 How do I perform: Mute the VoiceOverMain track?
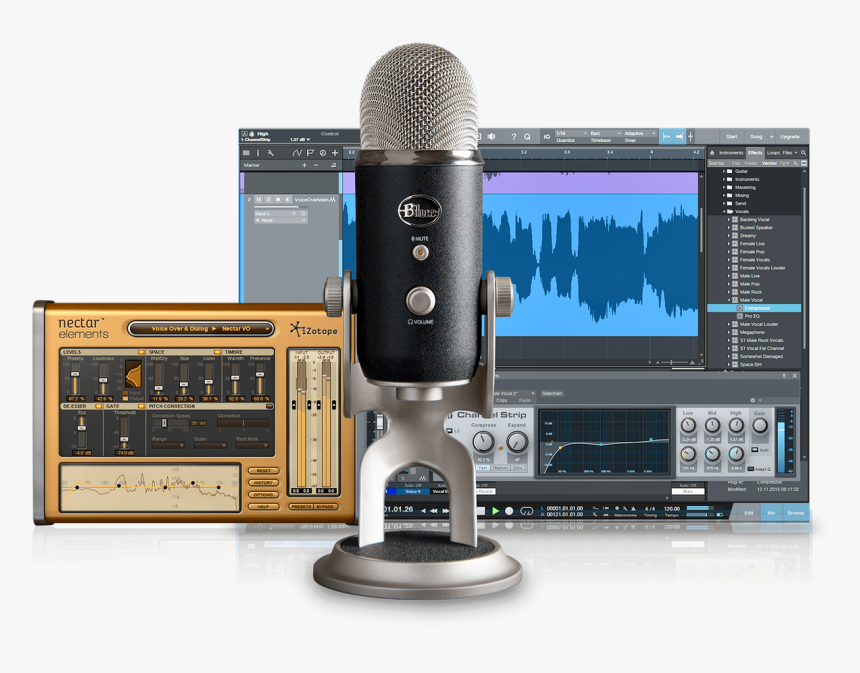259,200
